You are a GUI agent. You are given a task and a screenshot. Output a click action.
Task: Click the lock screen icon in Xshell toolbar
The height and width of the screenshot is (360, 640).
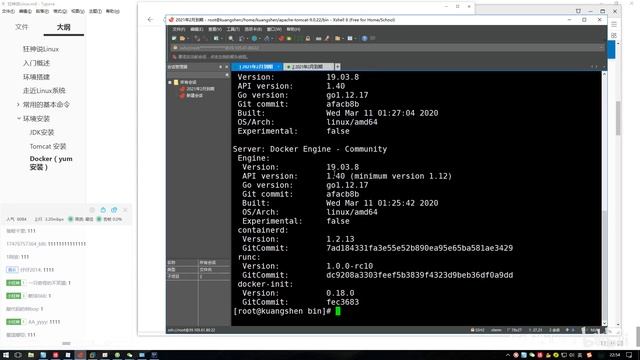click(308, 38)
